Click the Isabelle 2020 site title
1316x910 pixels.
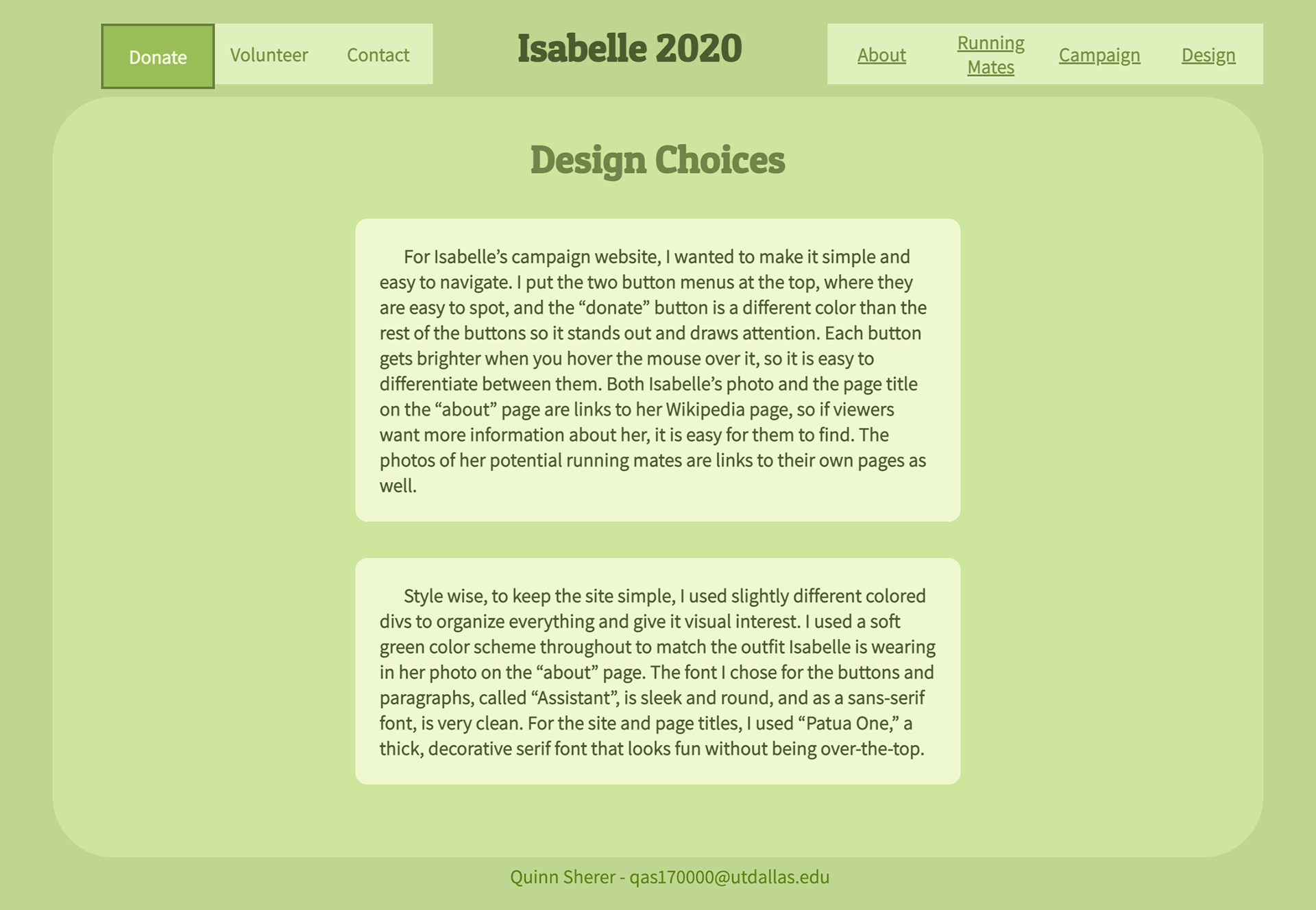click(x=629, y=48)
